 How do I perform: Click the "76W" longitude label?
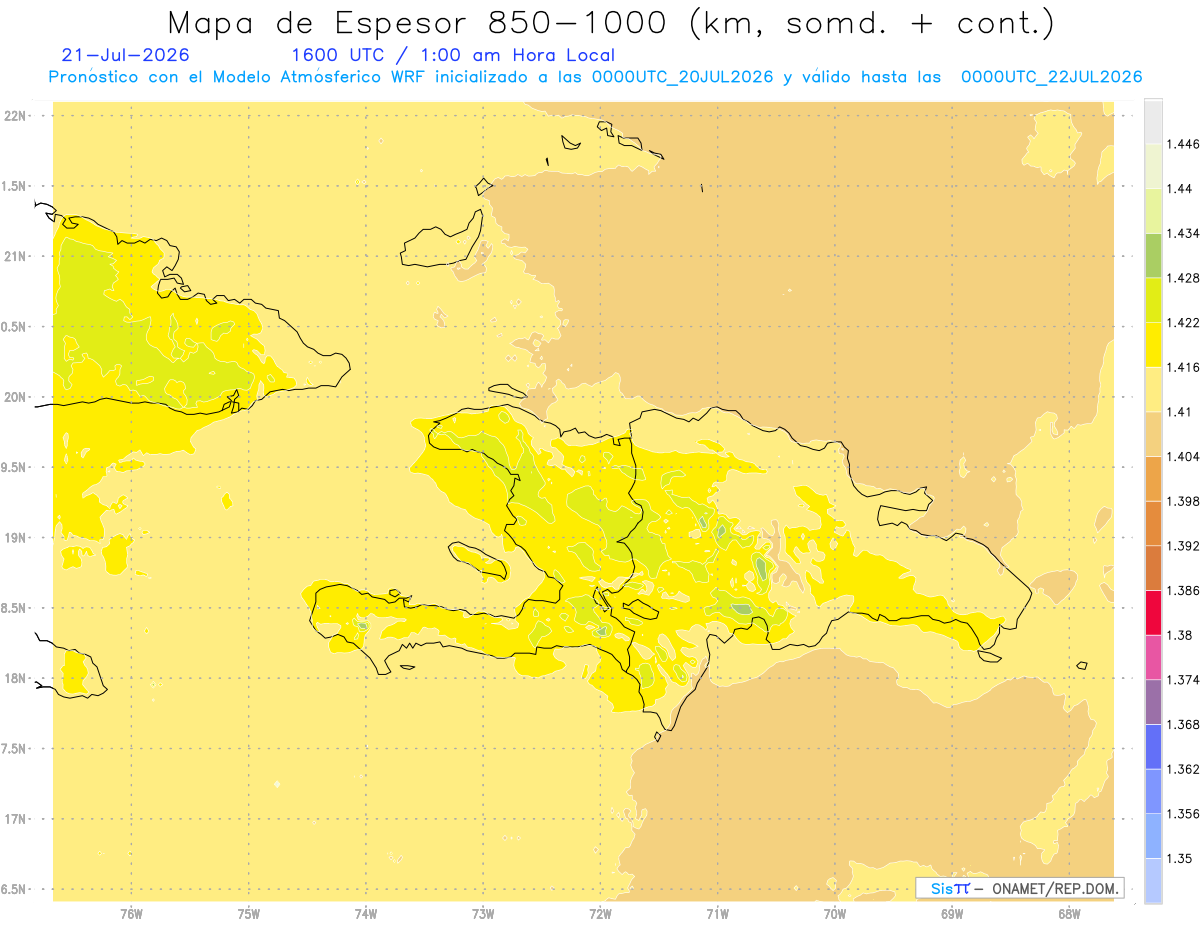pyautogui.click(x=131, y=913)
